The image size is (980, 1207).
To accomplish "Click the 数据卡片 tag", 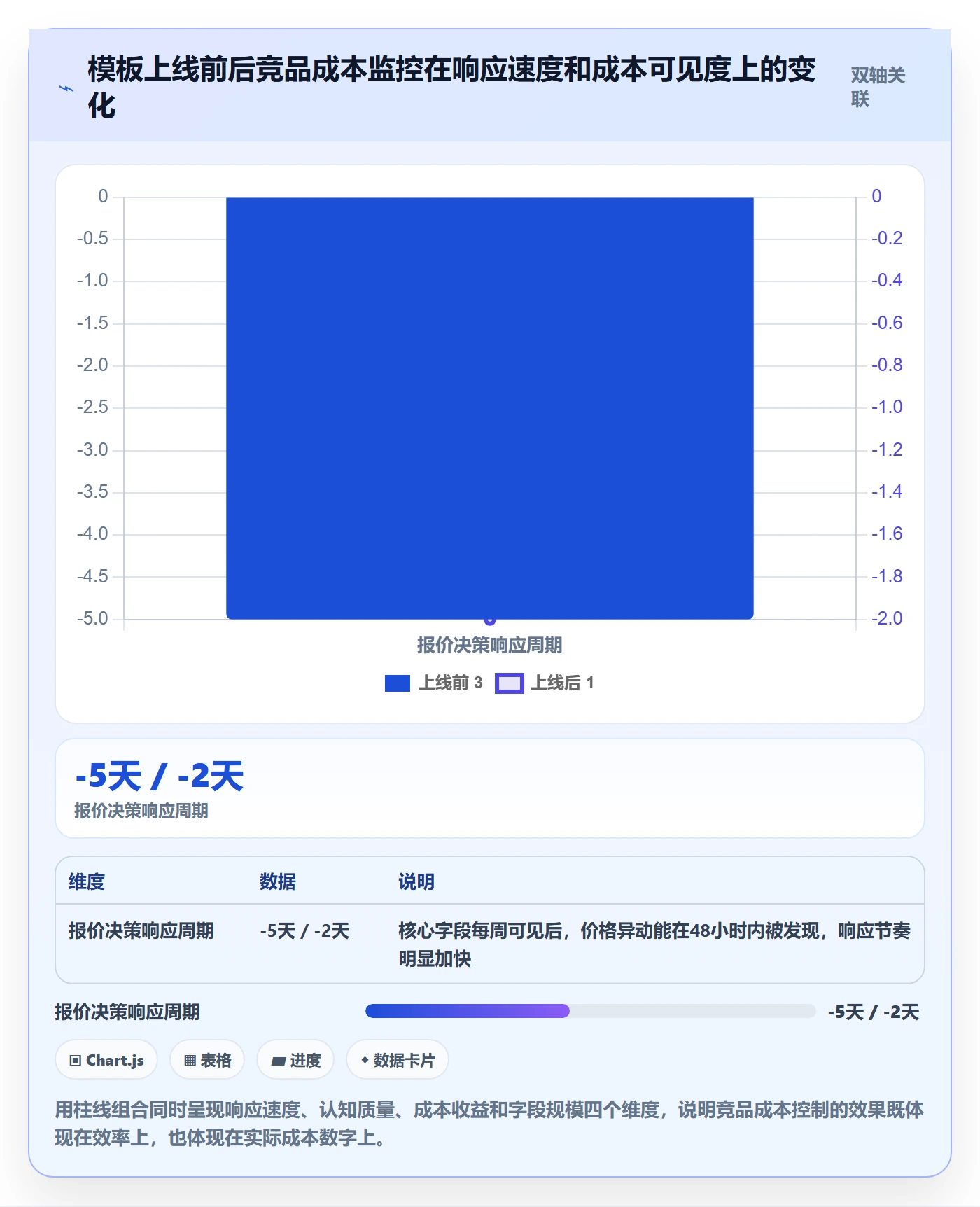I will [x=397, y=1060].
